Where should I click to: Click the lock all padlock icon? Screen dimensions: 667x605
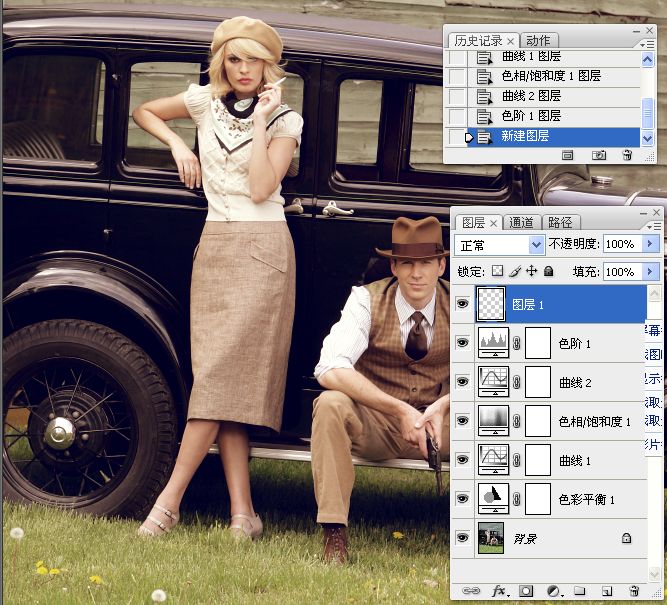coord(548,271)
